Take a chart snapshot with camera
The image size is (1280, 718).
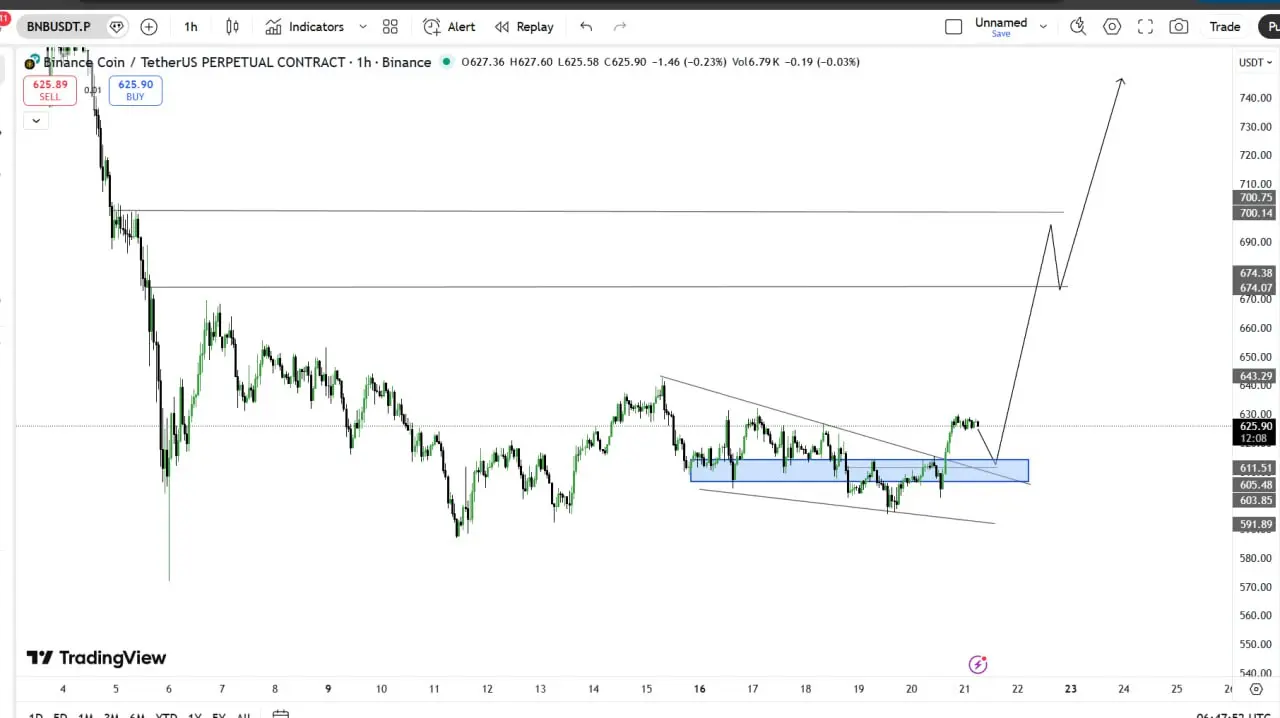coord(1179,27)
